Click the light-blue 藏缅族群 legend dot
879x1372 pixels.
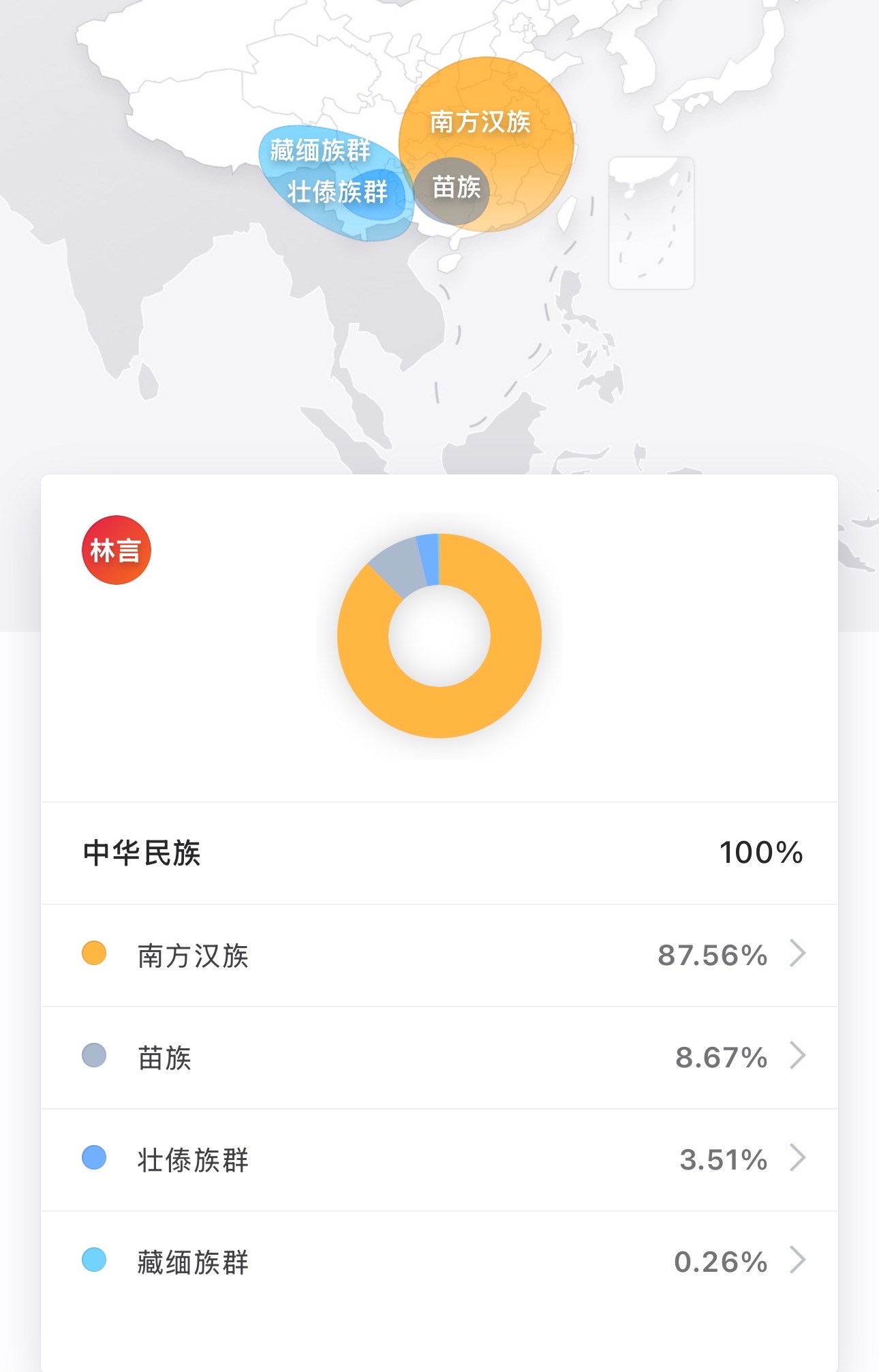tap(94, 1260)
